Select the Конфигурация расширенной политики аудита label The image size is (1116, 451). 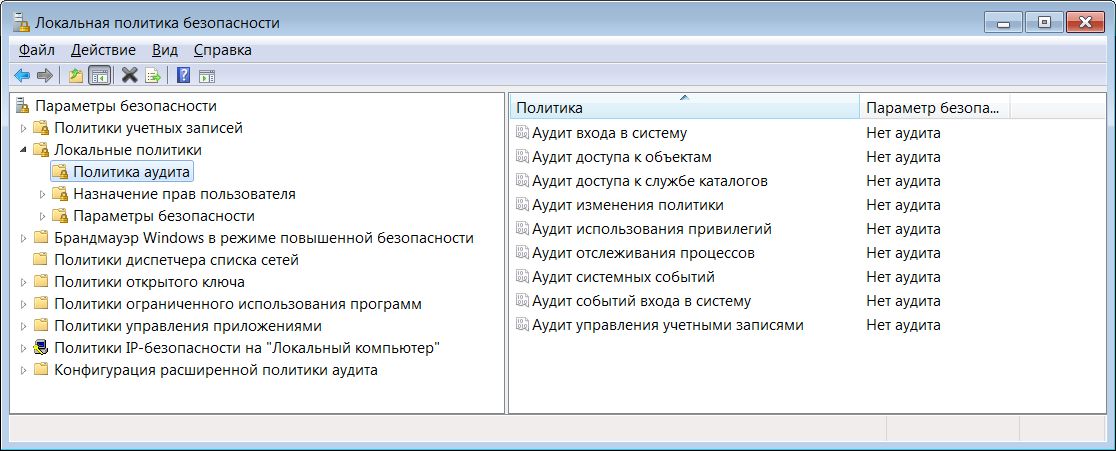click(216, 371)
